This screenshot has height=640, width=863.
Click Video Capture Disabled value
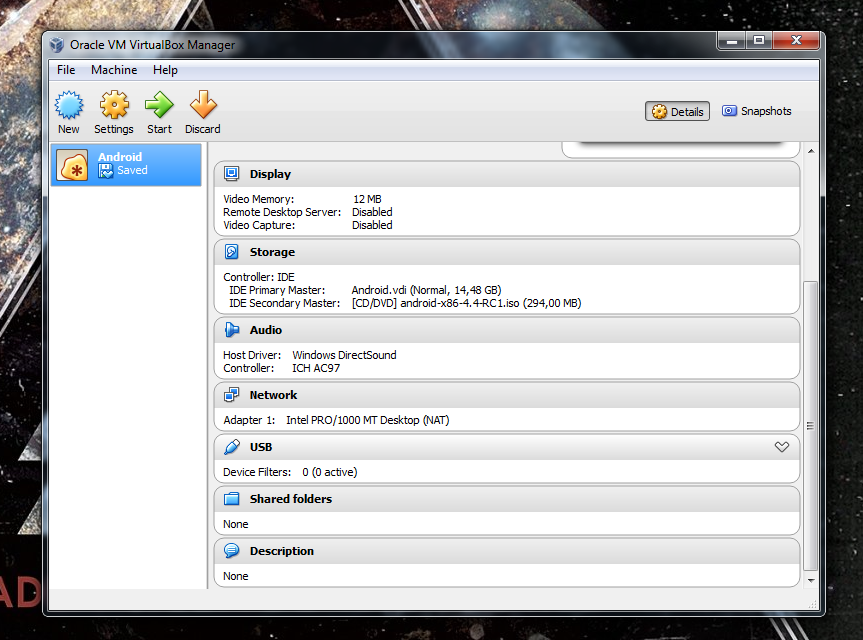pos(372,225)
